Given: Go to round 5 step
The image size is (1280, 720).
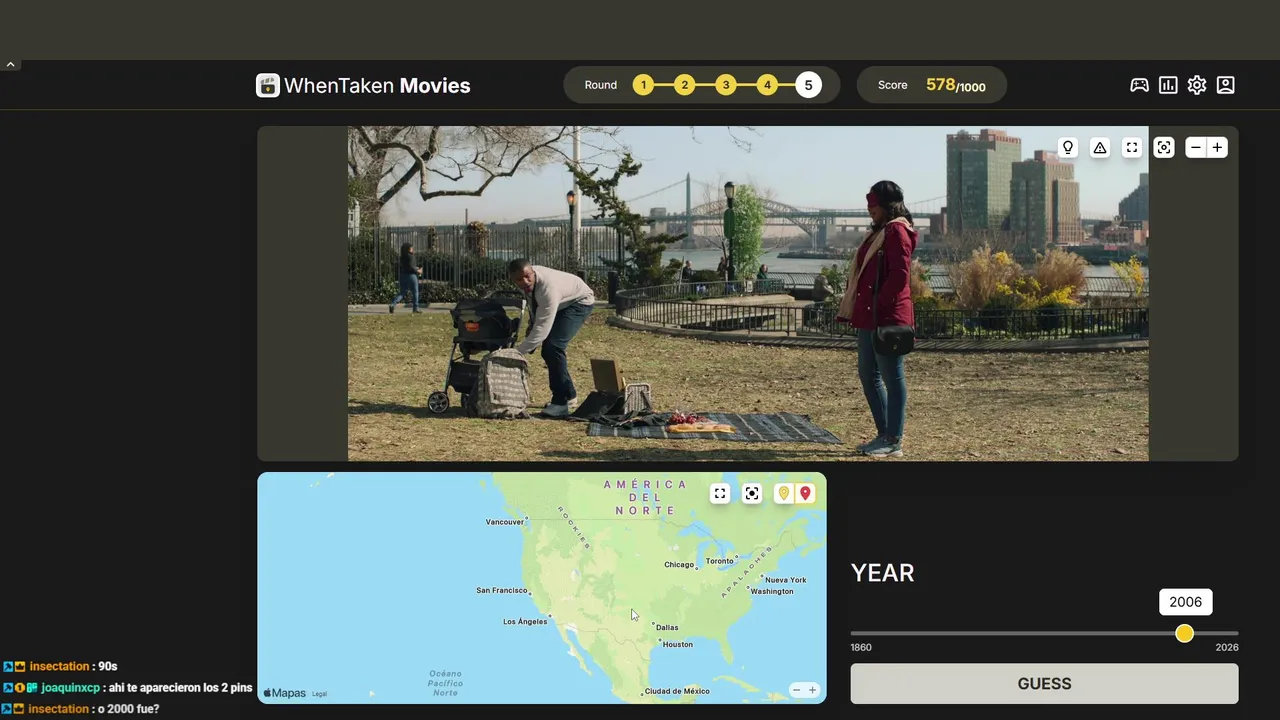Looking at the screenshot, I should pyautogui.click(x=809, y=85).
